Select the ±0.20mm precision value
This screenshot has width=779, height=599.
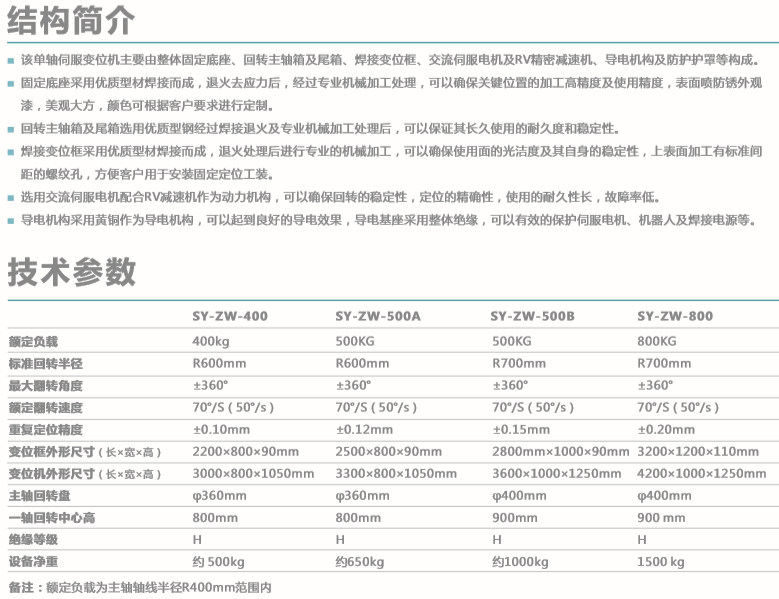click(x=666, y=429)
